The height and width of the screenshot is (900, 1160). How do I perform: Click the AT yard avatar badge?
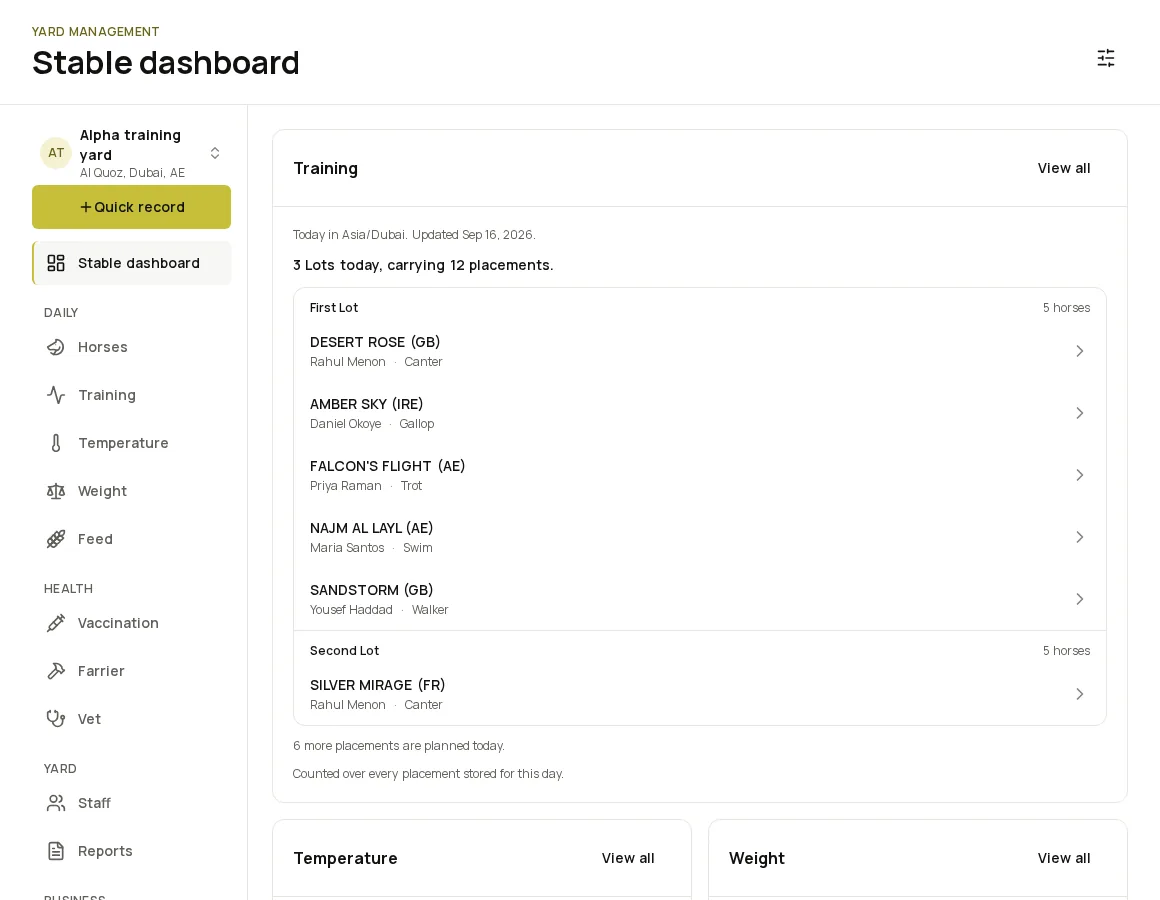click(x=55, y=153)
